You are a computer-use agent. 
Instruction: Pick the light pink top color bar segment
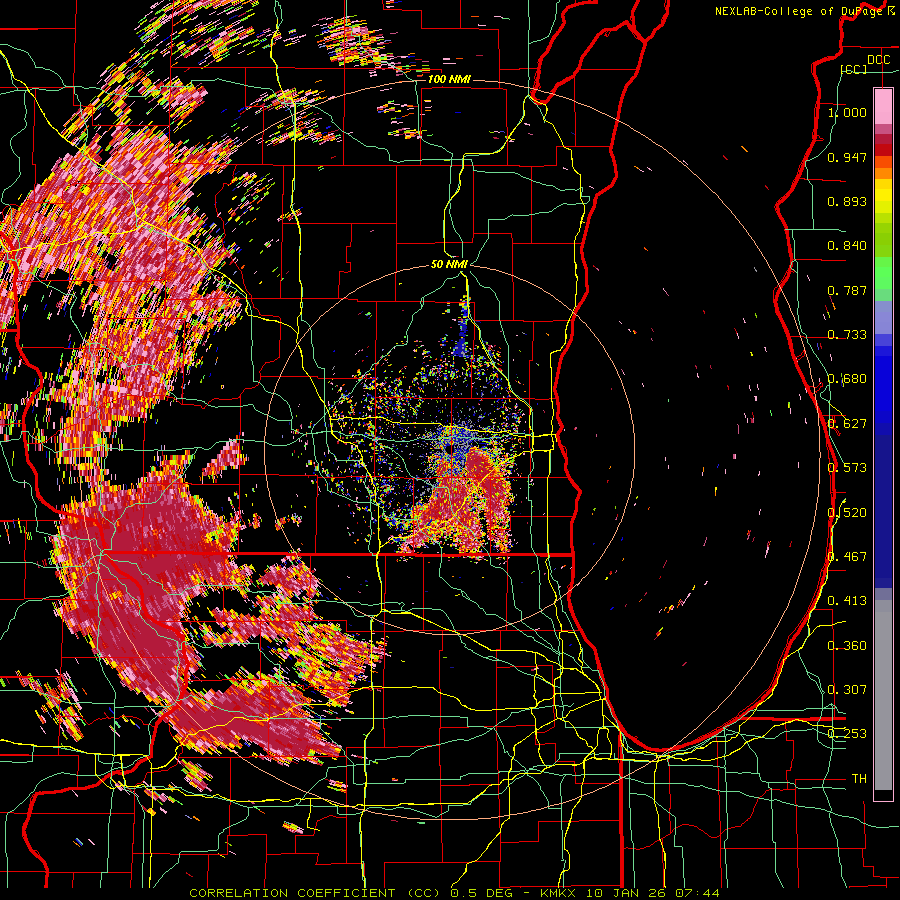pyautogui.click(x=883, y=106)
